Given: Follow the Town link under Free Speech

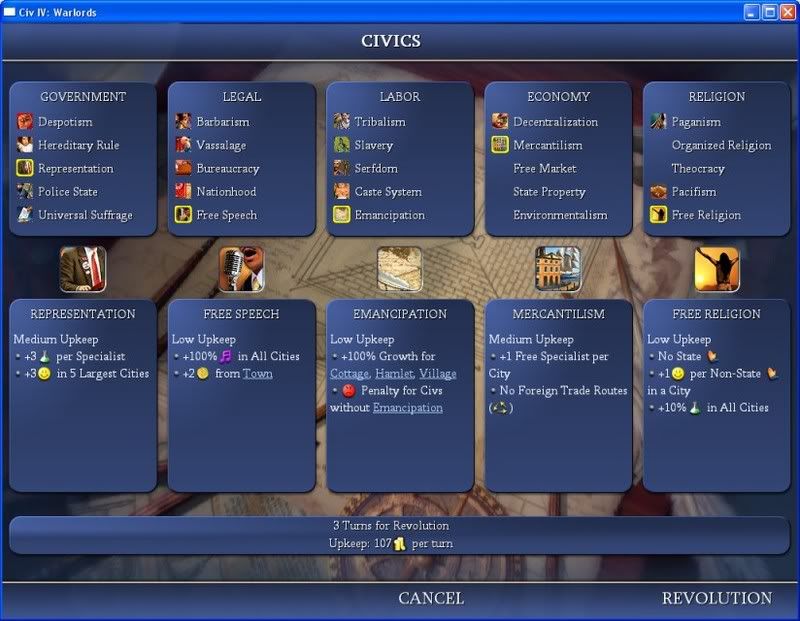Looking at the screenshot, I should 257,374.
